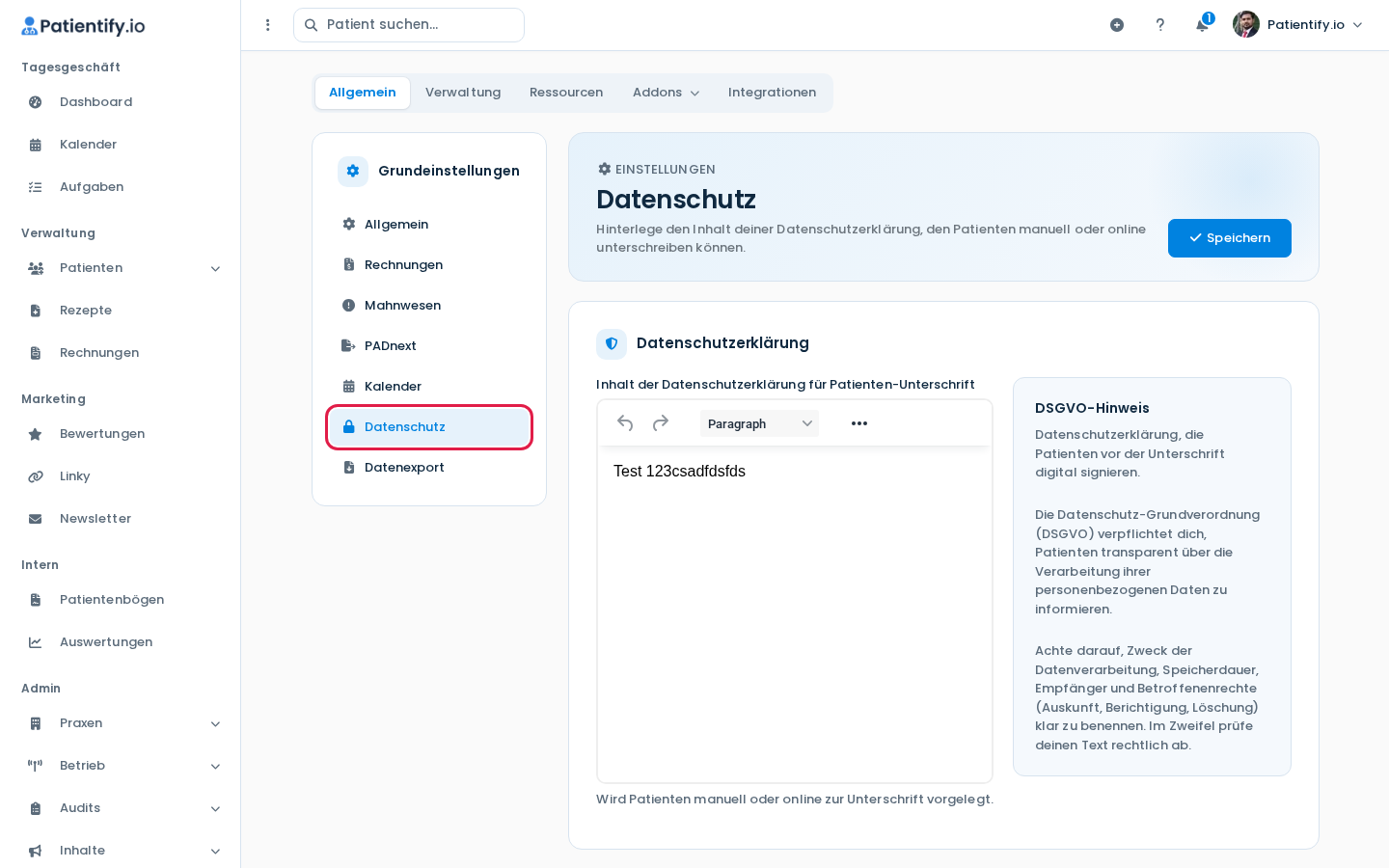Click the Patientenbögen file icon

(36, 600)
